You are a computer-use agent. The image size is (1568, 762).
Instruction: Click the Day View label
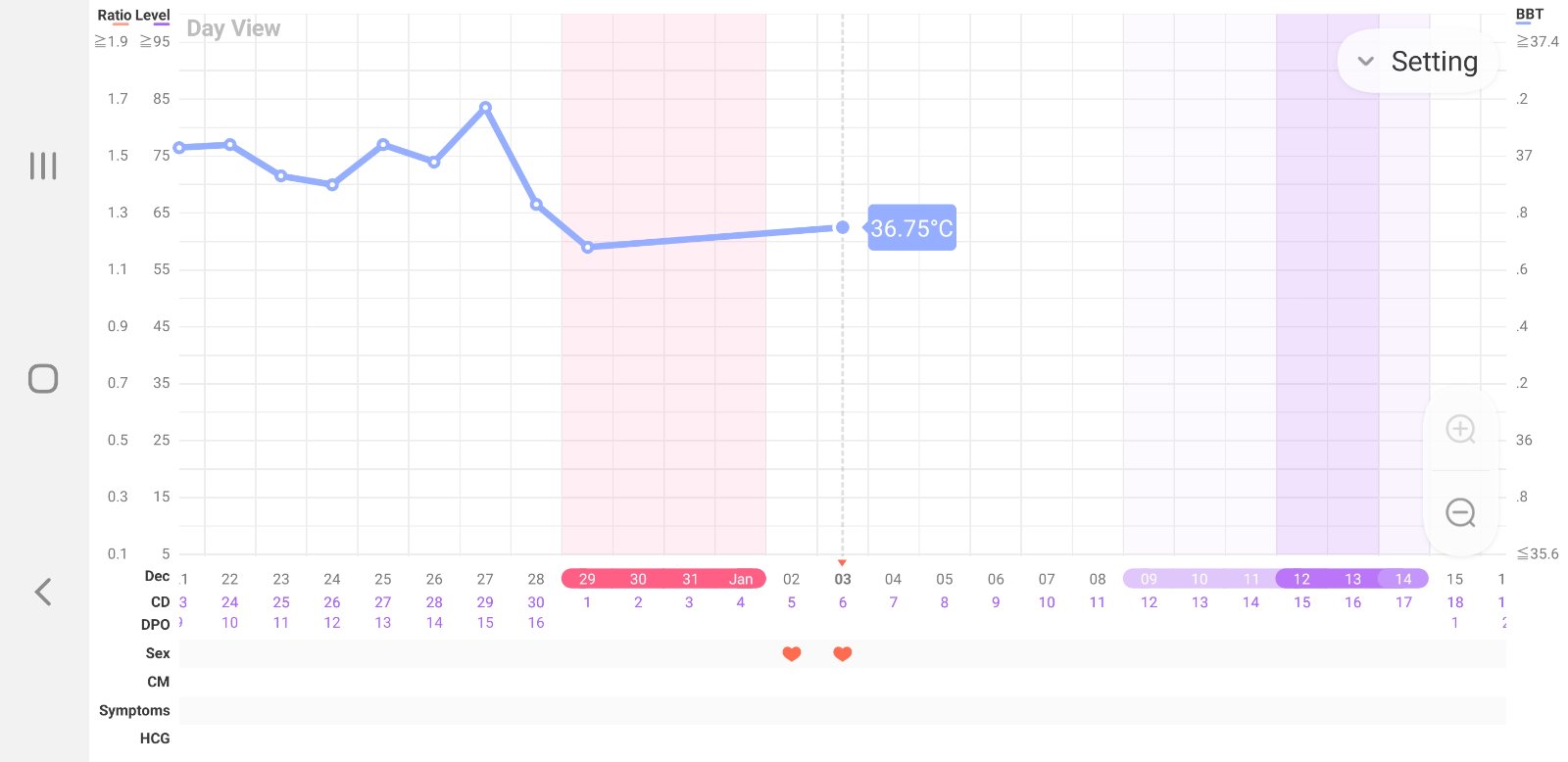click(x=233, y=28)
